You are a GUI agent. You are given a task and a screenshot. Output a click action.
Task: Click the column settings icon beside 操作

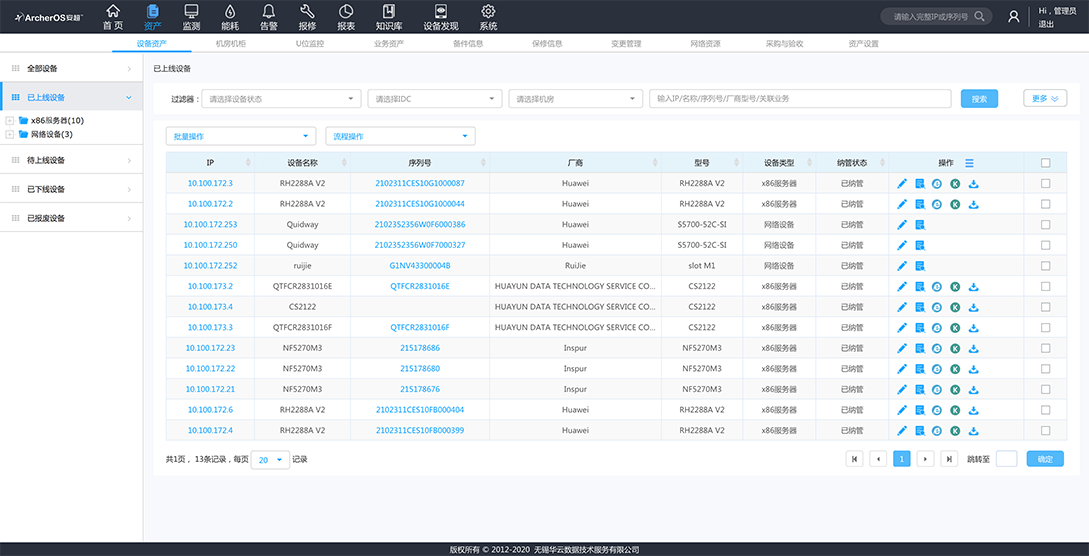click(x=969, y=163)
